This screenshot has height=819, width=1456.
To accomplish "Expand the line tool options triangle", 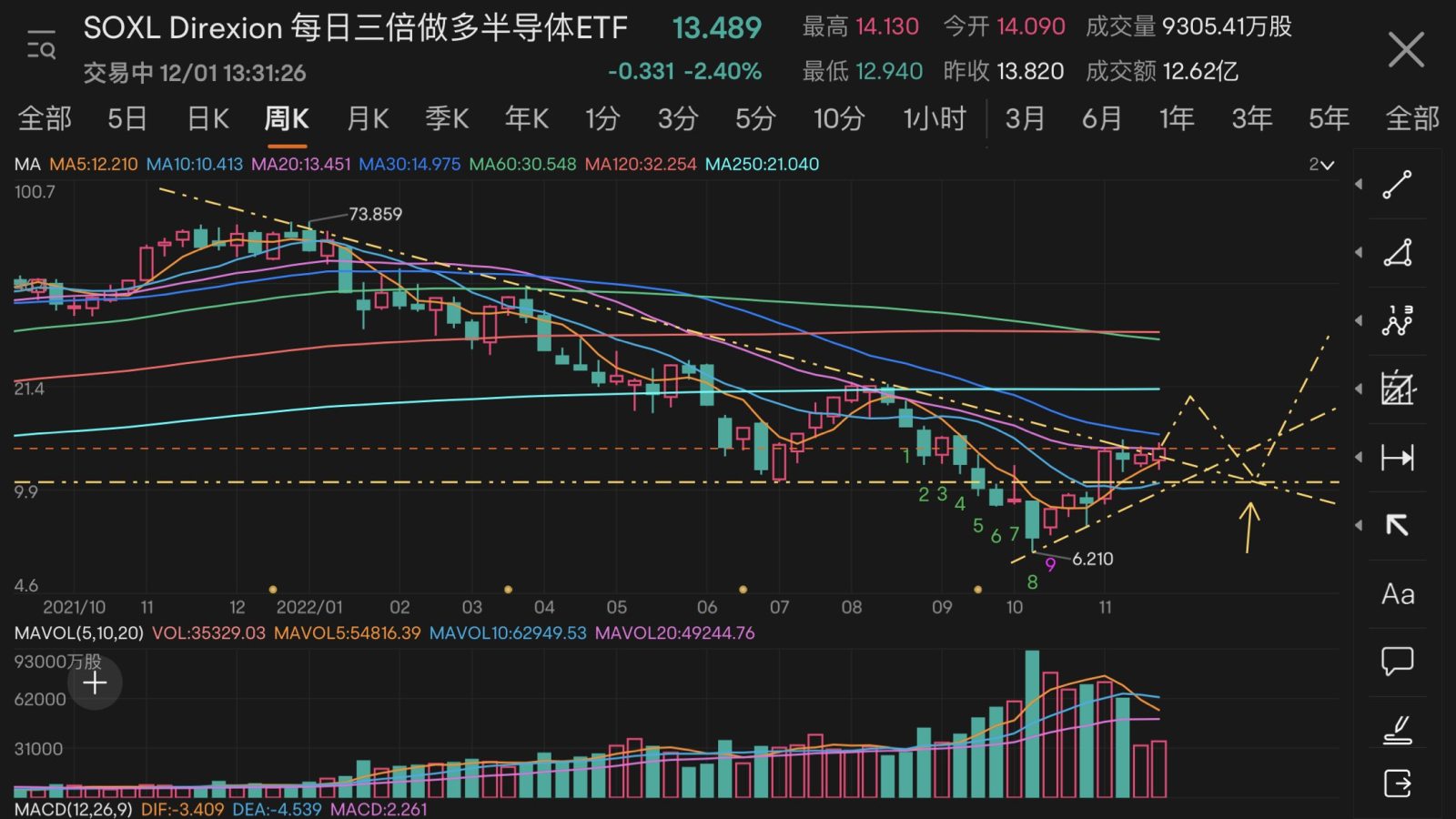I will 1359,185.
